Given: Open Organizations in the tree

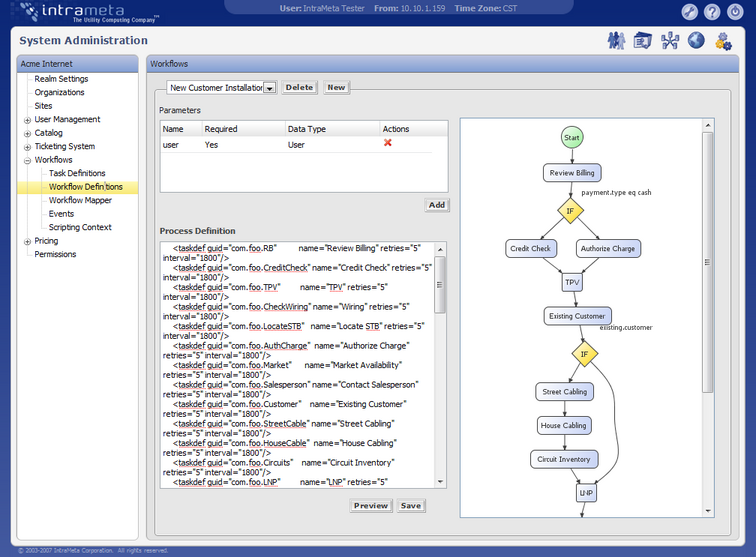Looking at the screenshot, I should (59, 92).
